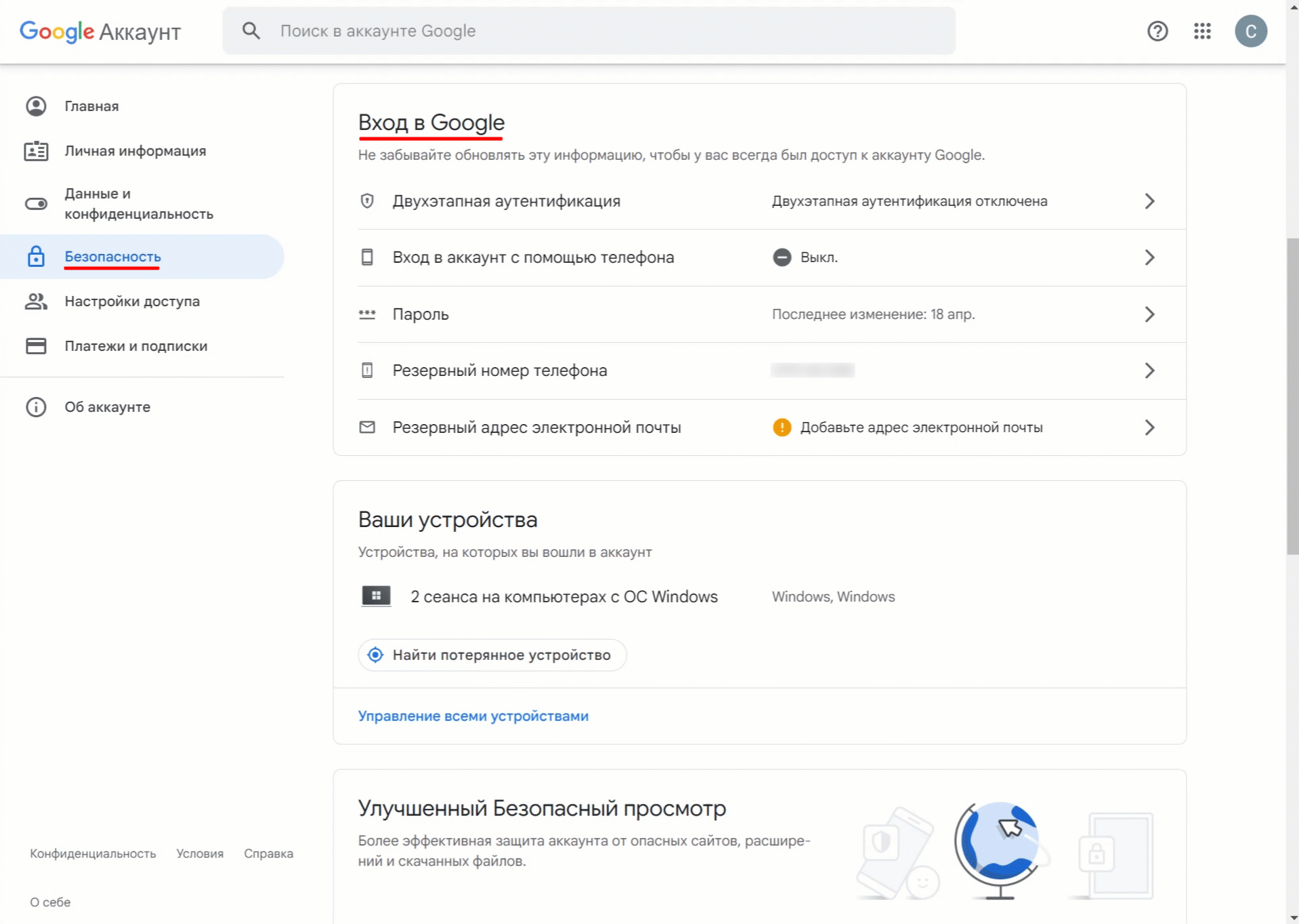
Task: Expand the Пароль row chevron
Action: 1149,314
